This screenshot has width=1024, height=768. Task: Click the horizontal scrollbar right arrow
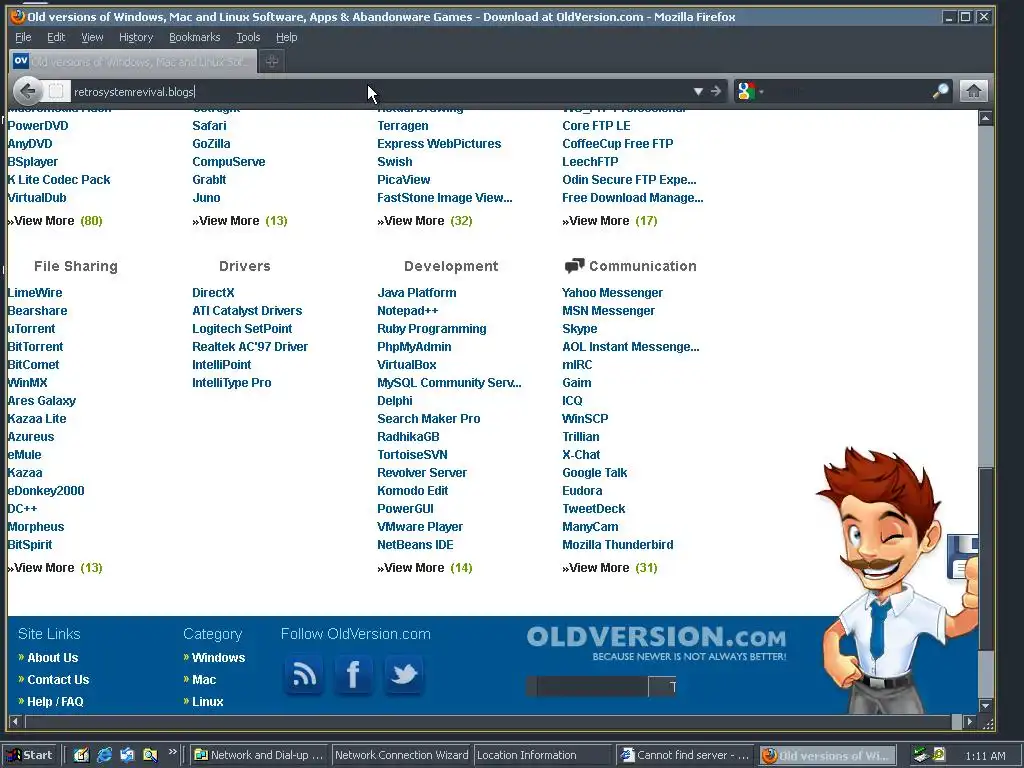[970, 722]
